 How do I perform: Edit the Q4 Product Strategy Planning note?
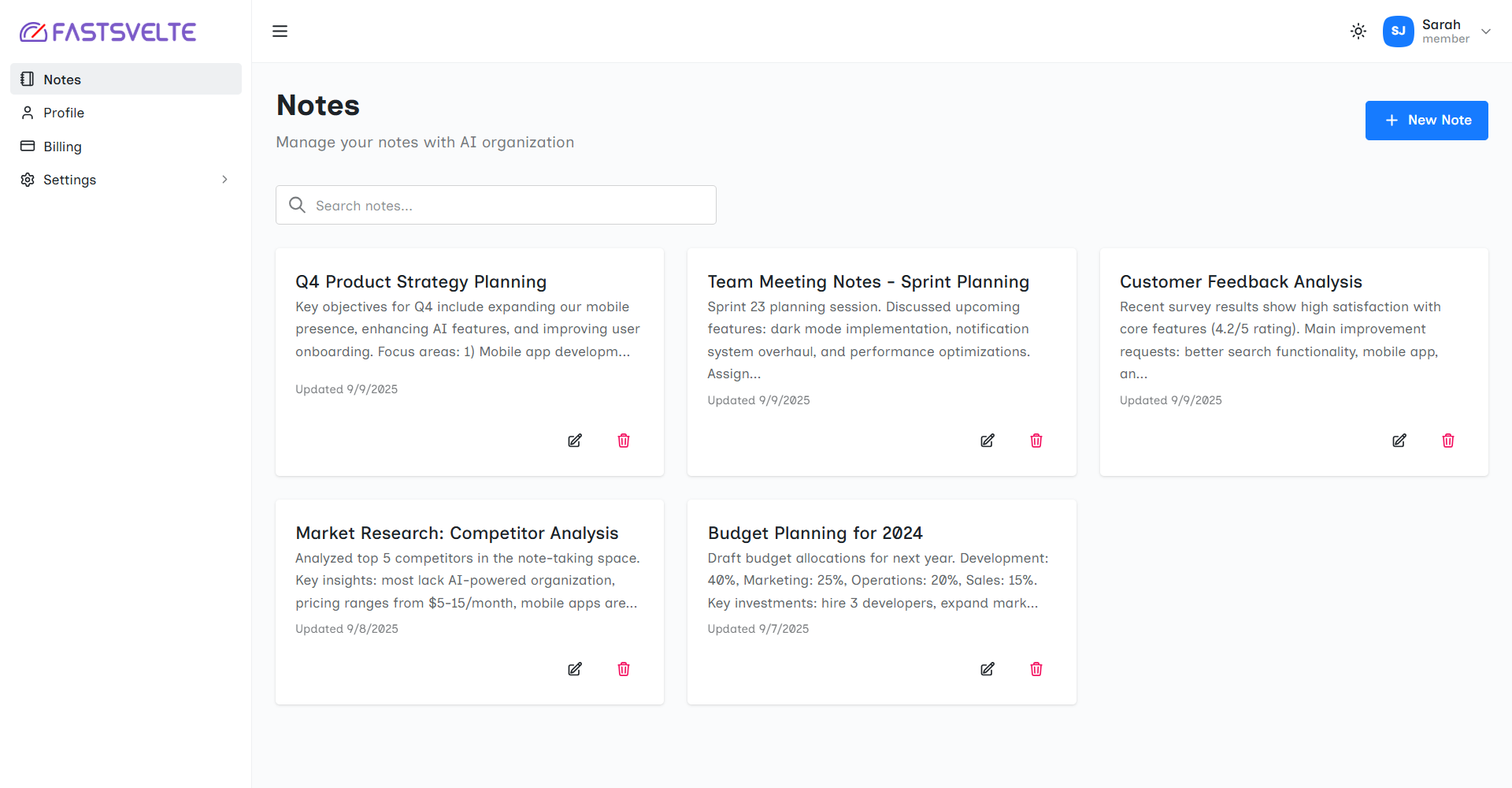click(575, 440)
